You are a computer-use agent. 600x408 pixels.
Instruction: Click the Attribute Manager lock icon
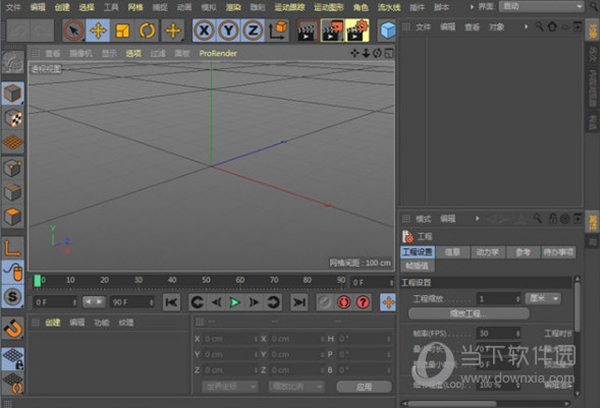[553, 219]
